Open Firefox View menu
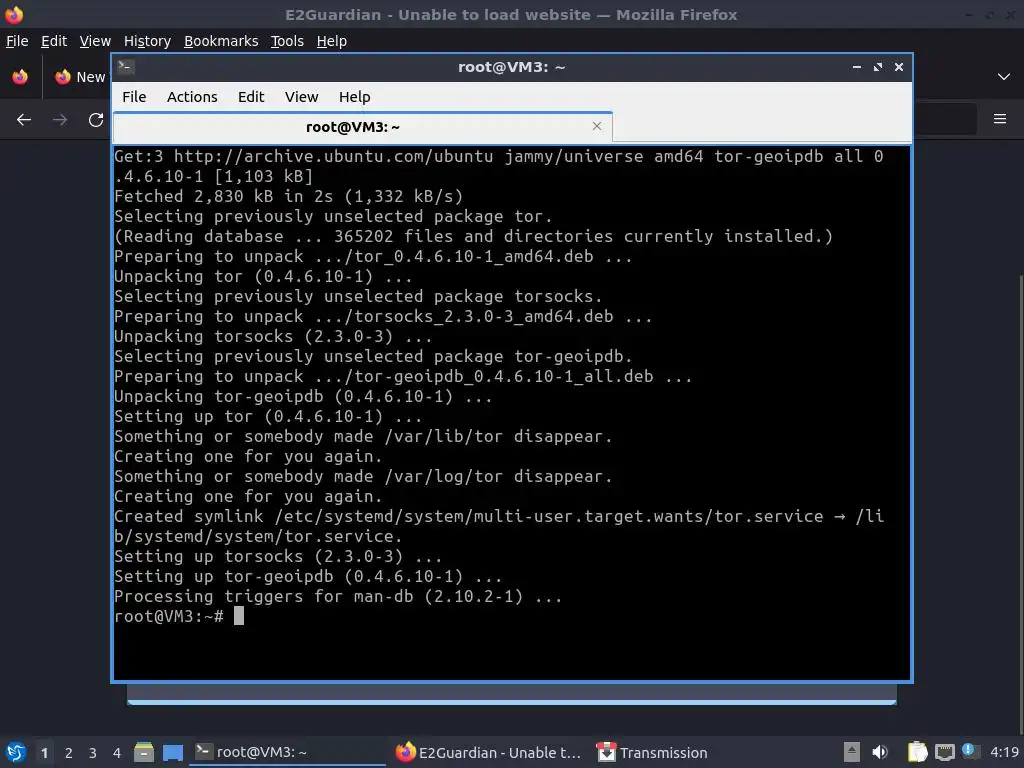The height and width of the screenshot is (768, 1024). (95, 41)
